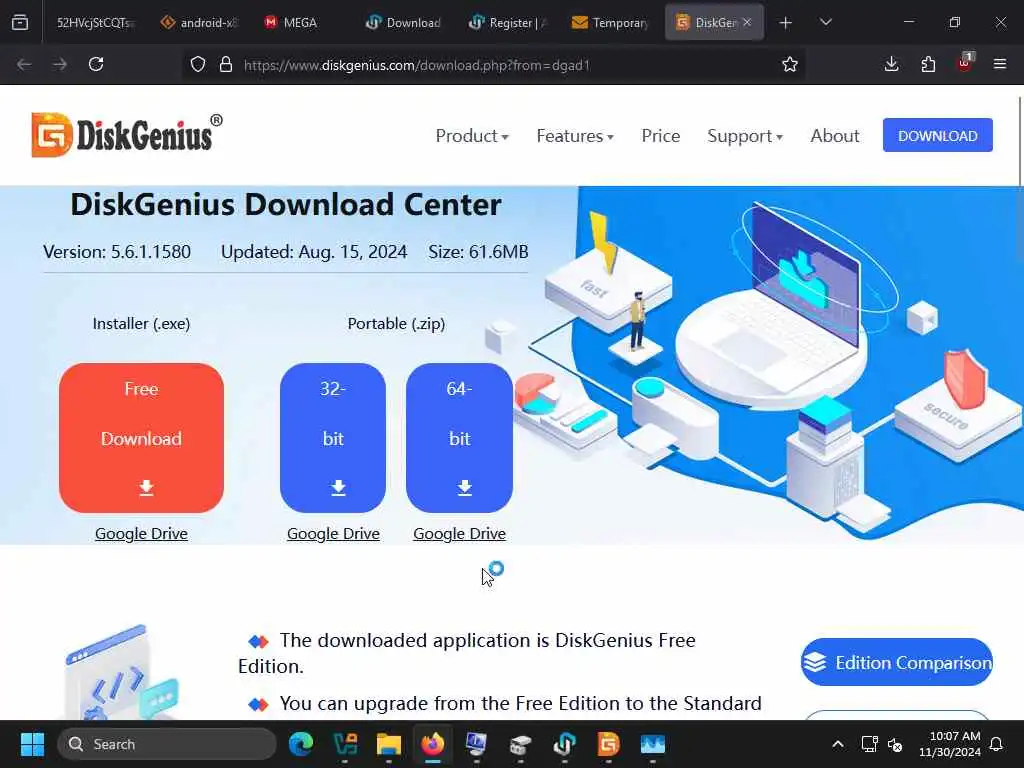
Task: Click the blue DOWNLOAD button in header
Action: (937, 135)
